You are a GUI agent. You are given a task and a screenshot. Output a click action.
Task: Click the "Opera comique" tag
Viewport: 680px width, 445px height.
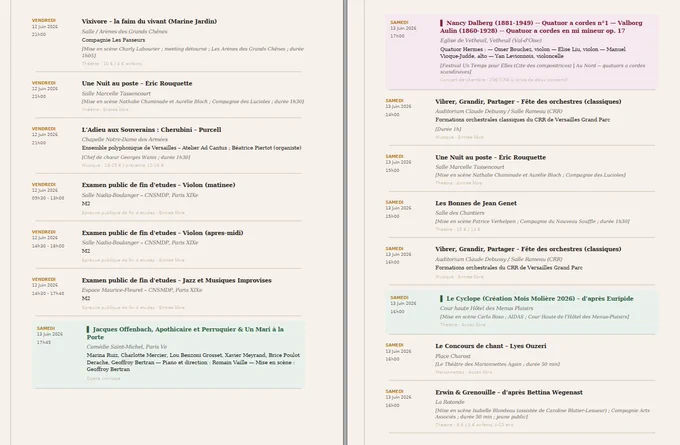(103, 378)
